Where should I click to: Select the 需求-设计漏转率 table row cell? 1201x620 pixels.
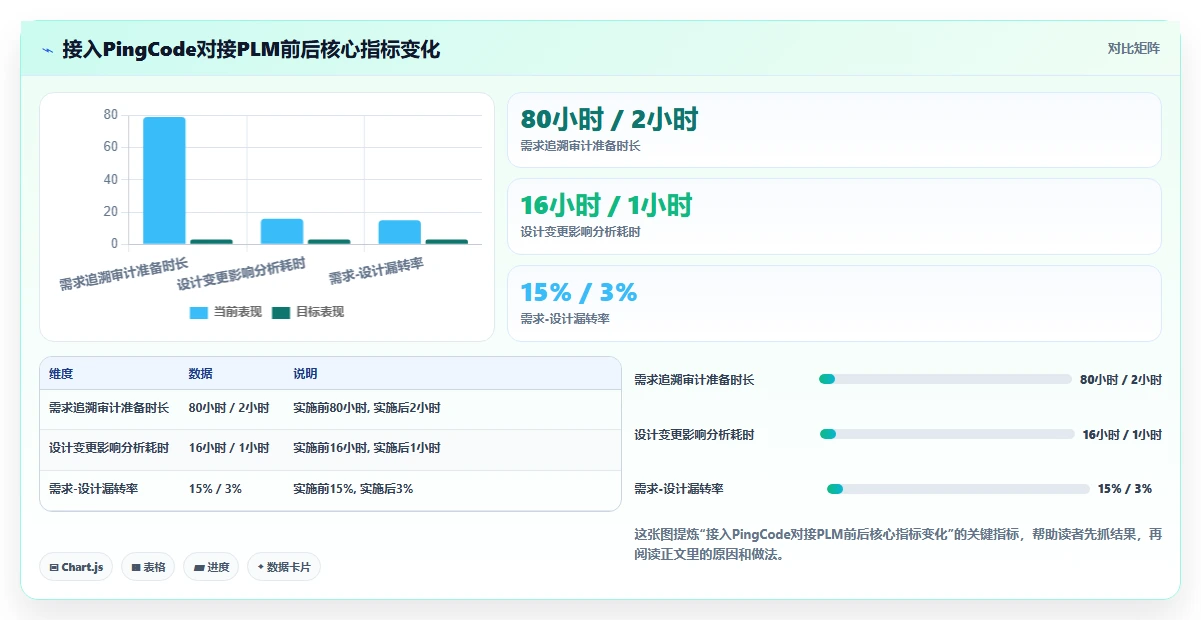coord(93,489)
